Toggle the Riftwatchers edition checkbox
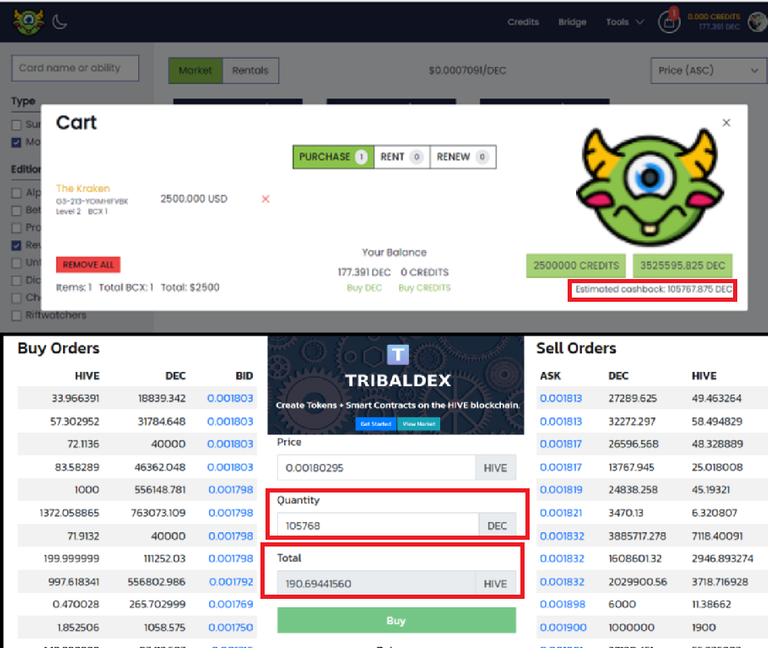 [17, 315]
